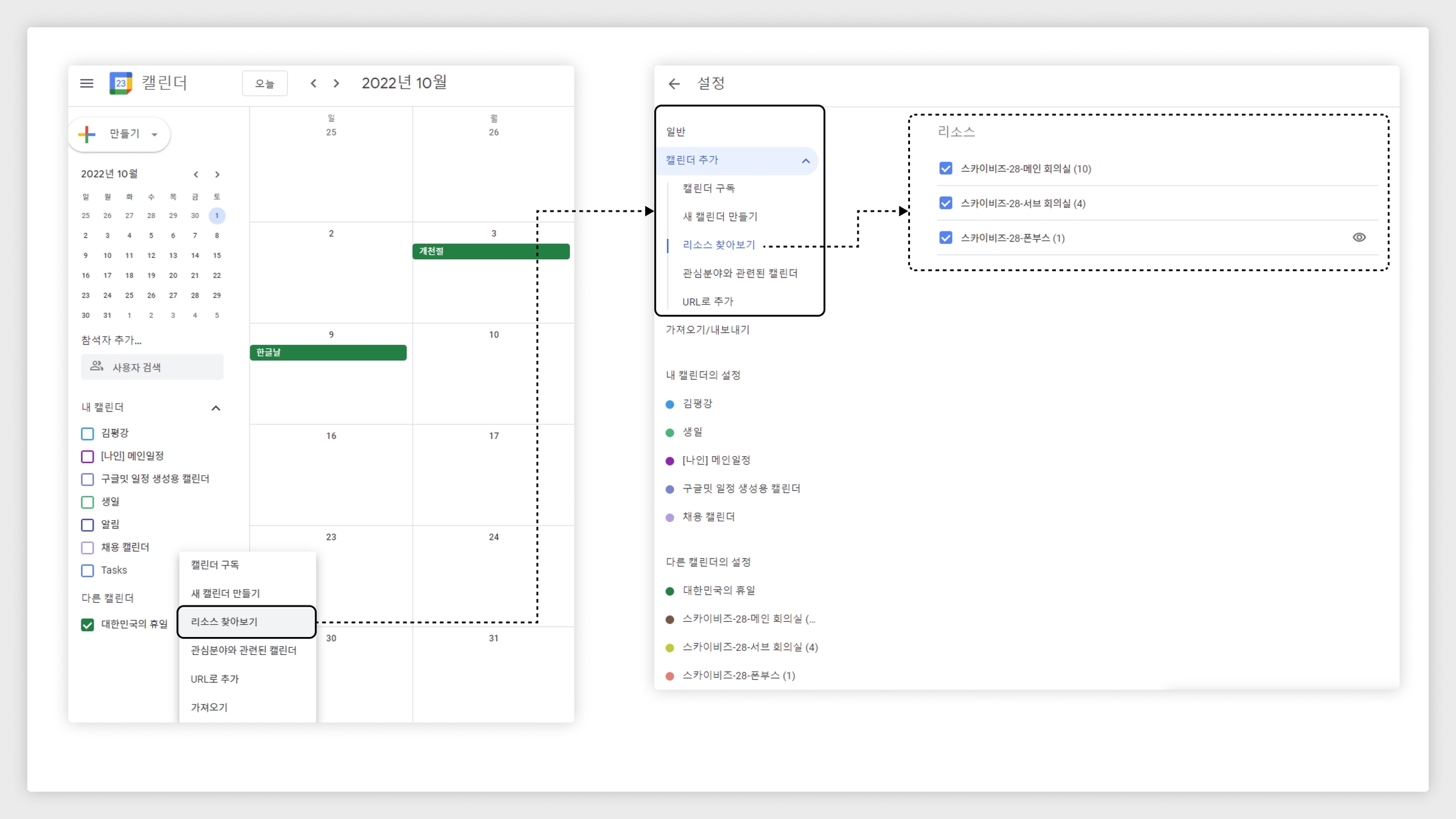This screenshot has height=819, width=1456.
Task: Open the 만들기 dropdown arrow
Action: tap(154, 135)
